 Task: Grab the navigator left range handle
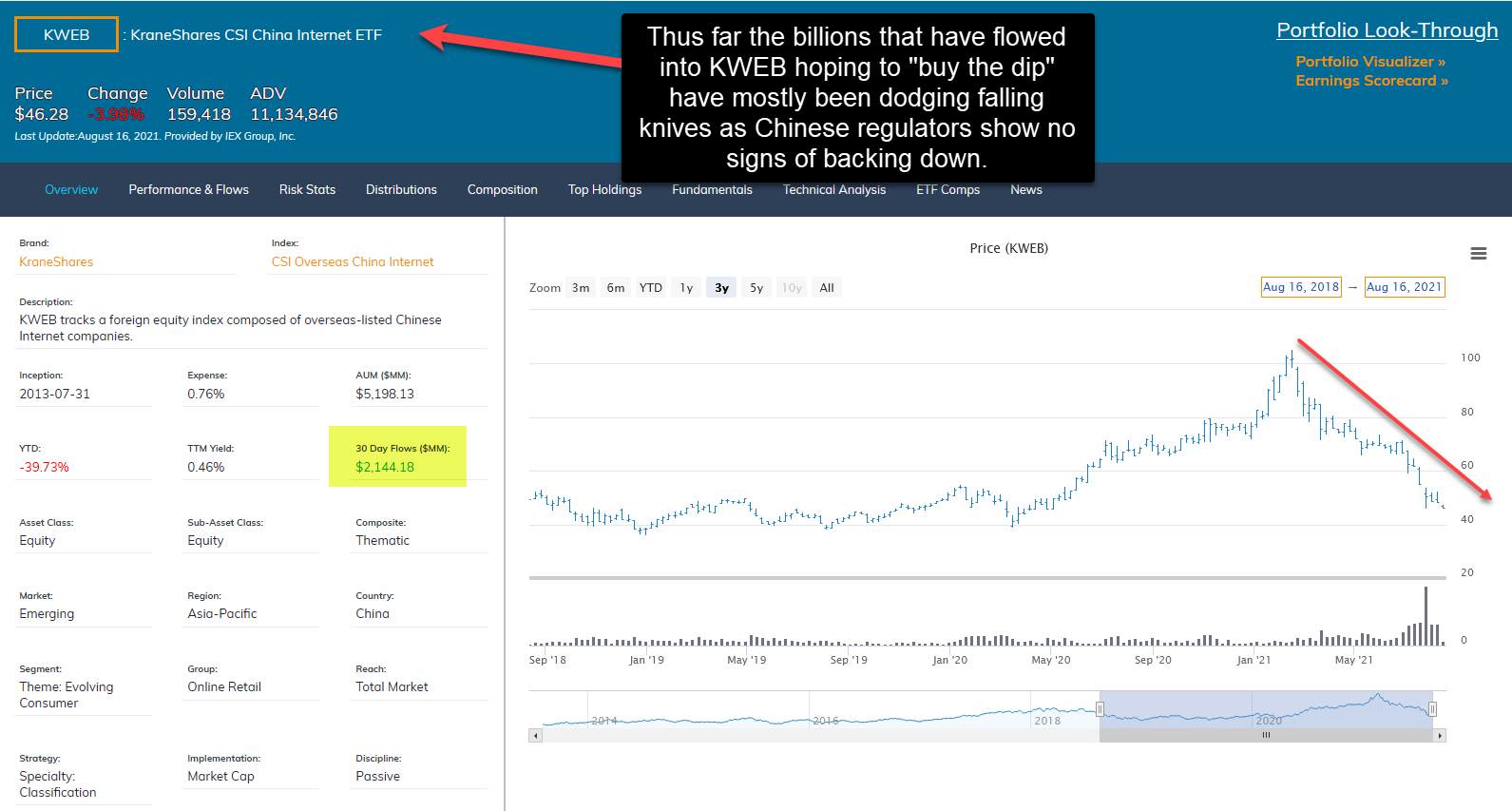(x=1100, y=709)
